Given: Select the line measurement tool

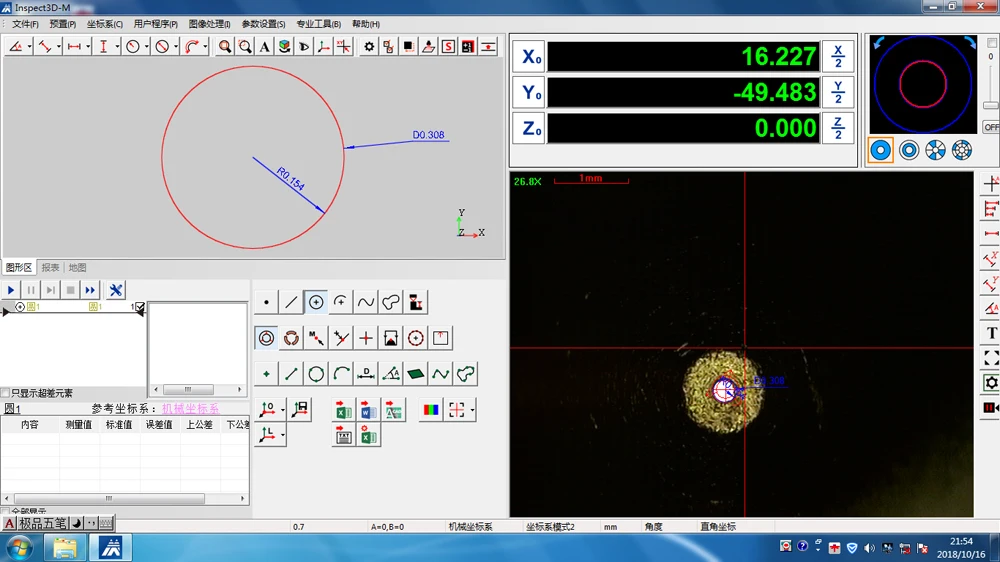Looking at the screenshot, I should coord(291,302).
